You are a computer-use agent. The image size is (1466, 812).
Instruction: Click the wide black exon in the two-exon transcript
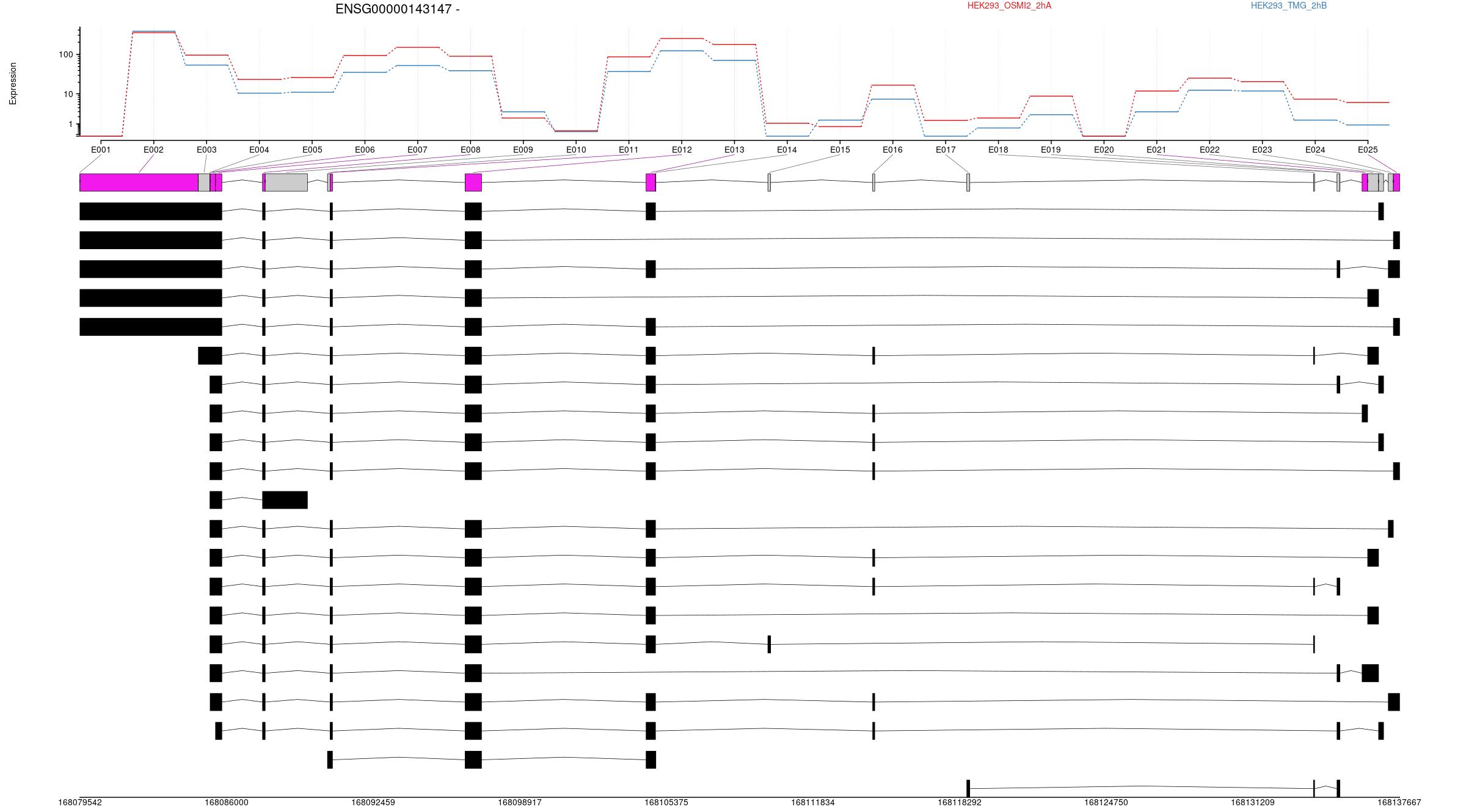(x=285, y=500)
